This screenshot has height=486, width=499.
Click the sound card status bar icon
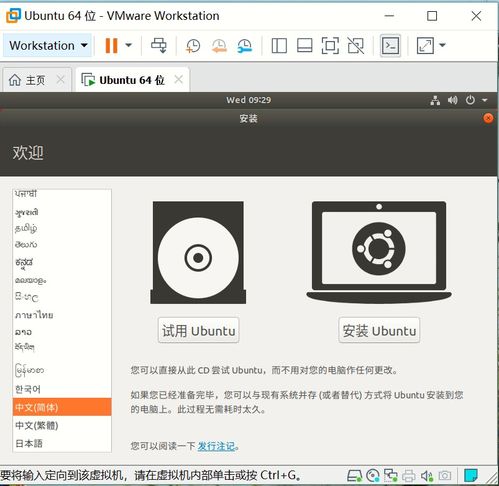point(426,475)
